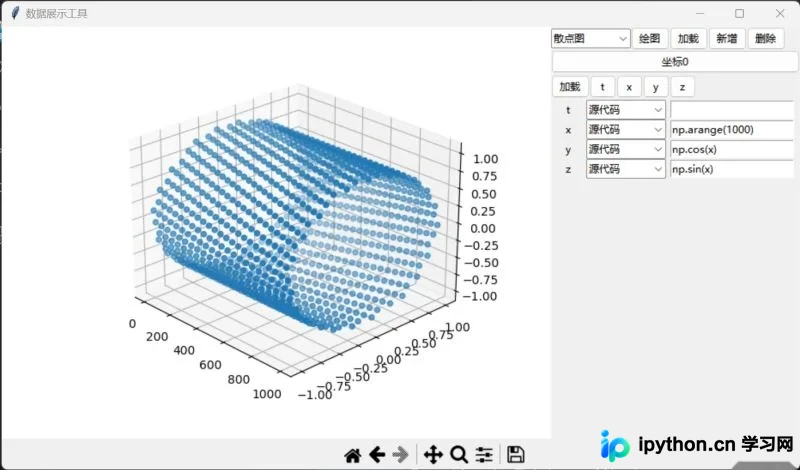Open the x row 源代码 dropdown
Screen dimensions: 800x470
tap(626, 130)
